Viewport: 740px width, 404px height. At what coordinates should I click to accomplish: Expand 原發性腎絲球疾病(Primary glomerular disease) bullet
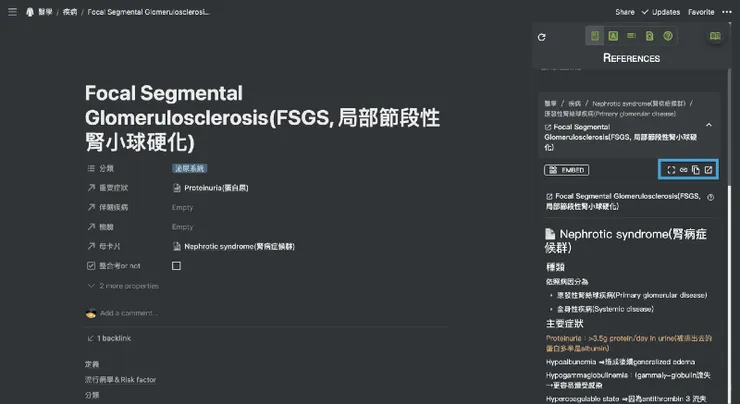pyautogui.click(x=551, y=295)
